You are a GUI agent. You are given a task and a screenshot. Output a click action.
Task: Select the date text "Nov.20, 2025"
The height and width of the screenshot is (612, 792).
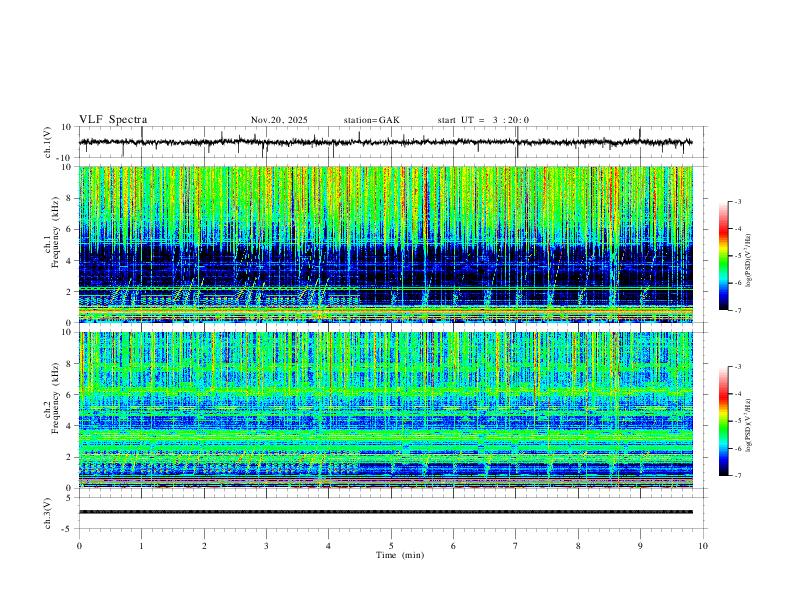279,120
